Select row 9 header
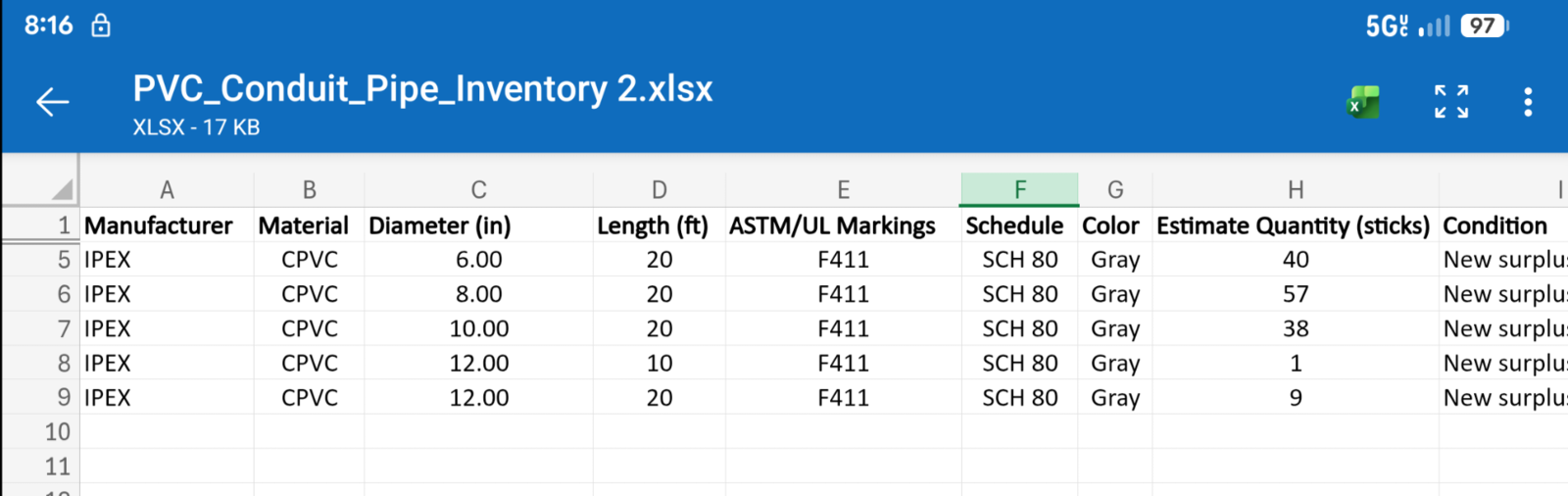Viewport: 1568px width, 496px height. [63, 398]
